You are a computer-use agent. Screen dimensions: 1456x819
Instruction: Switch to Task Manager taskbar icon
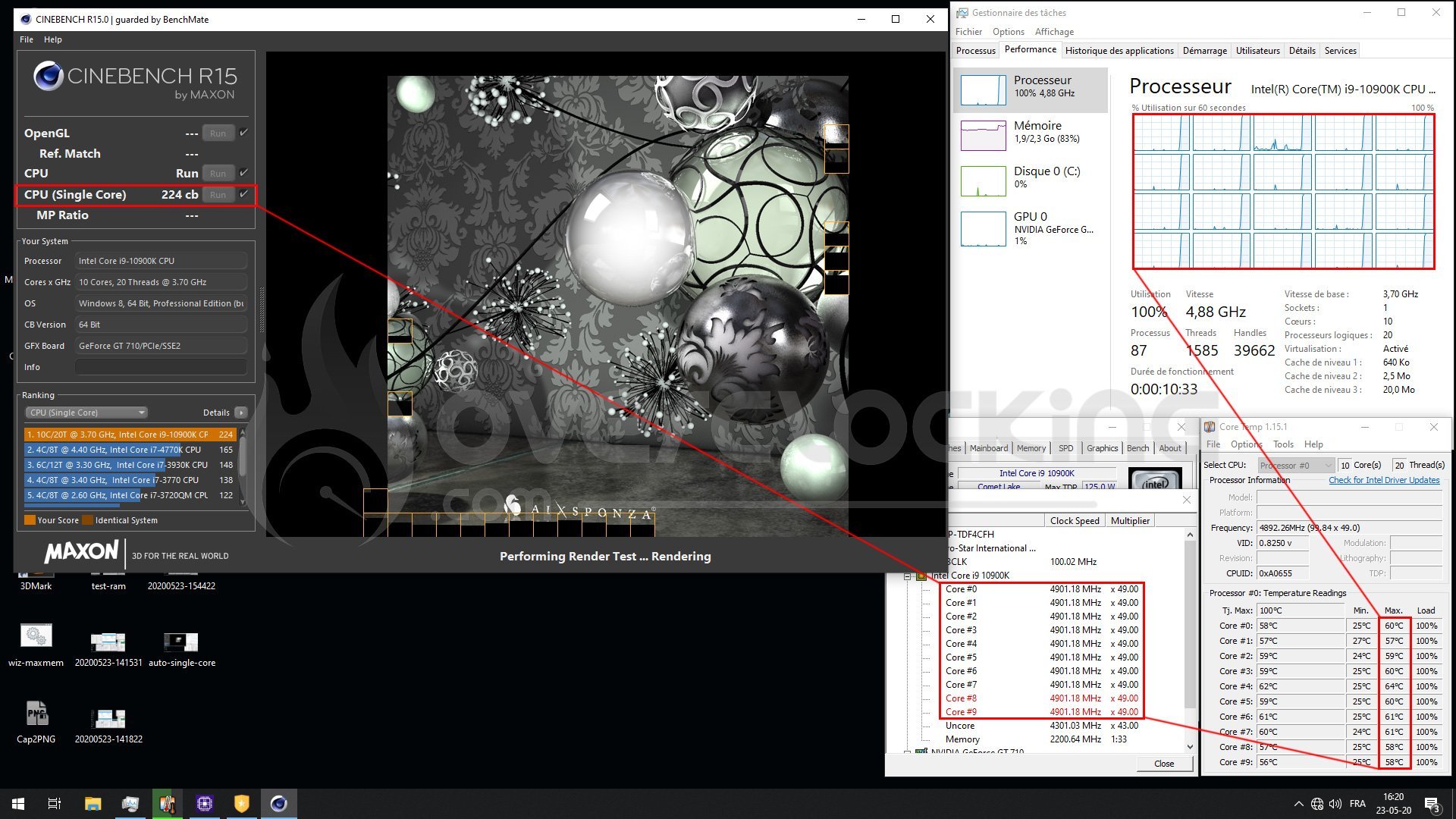[x=130, y=804]
